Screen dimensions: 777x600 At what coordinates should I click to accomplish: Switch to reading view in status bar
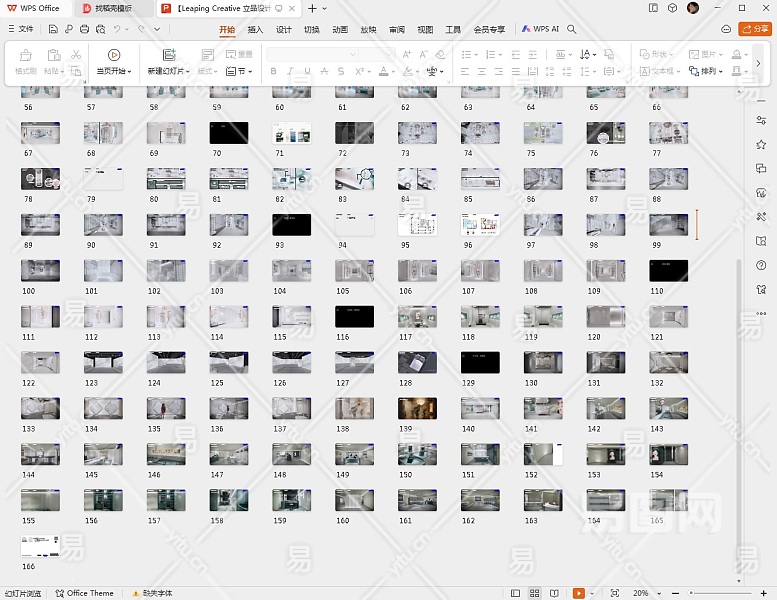553,593
